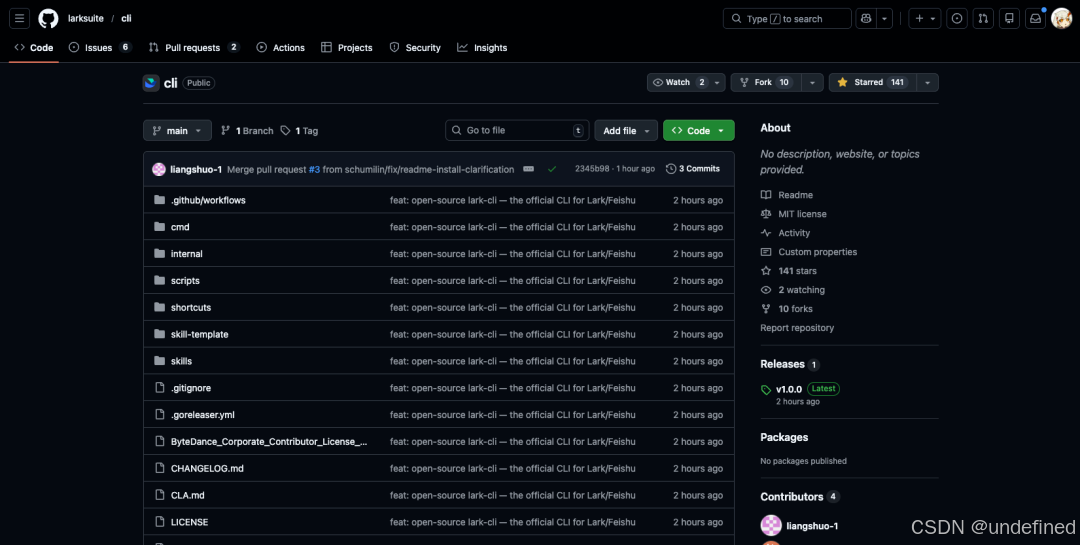Open the Actions tab
The width and height of the screenshot is (1080, 545).
click(280, 48)
